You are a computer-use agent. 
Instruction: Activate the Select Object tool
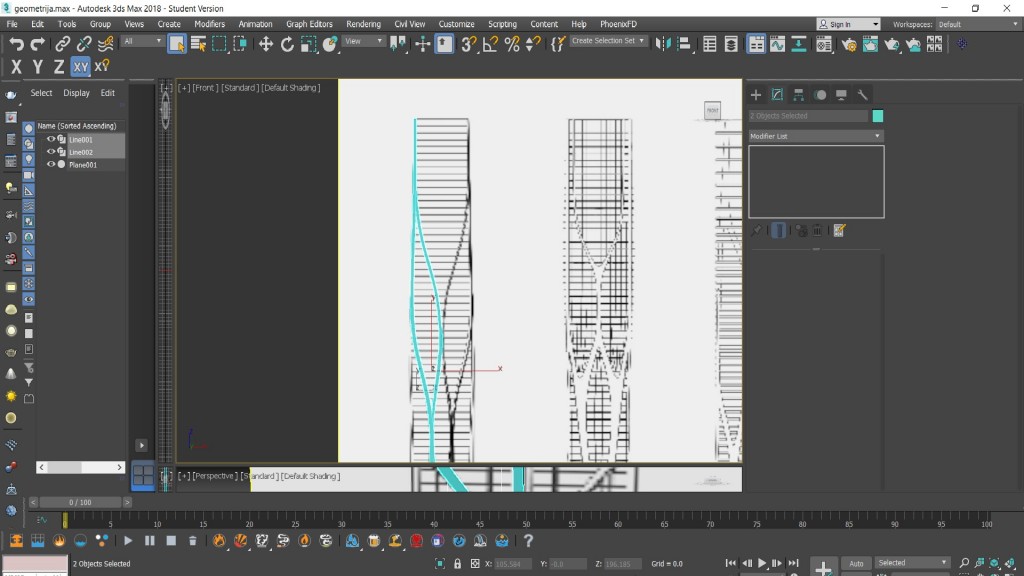(176, 44)
